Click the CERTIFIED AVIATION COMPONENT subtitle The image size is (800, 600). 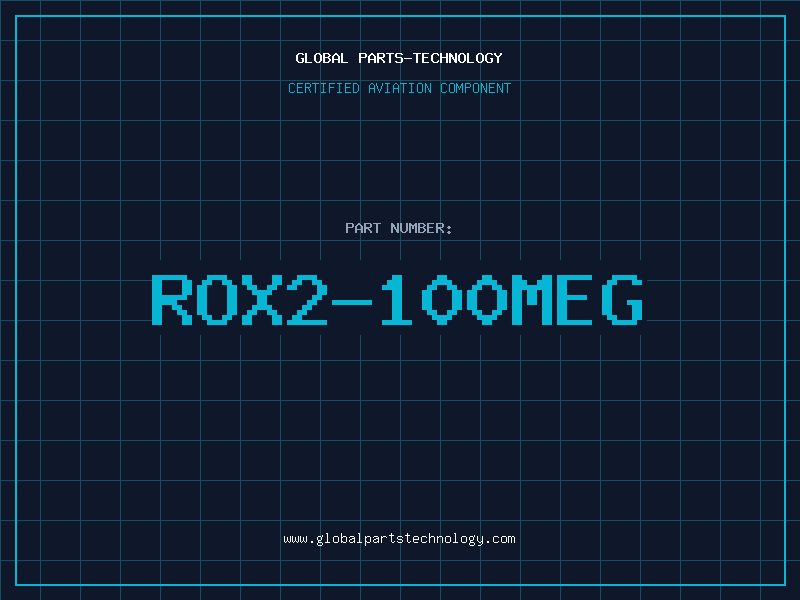(399, 88)
